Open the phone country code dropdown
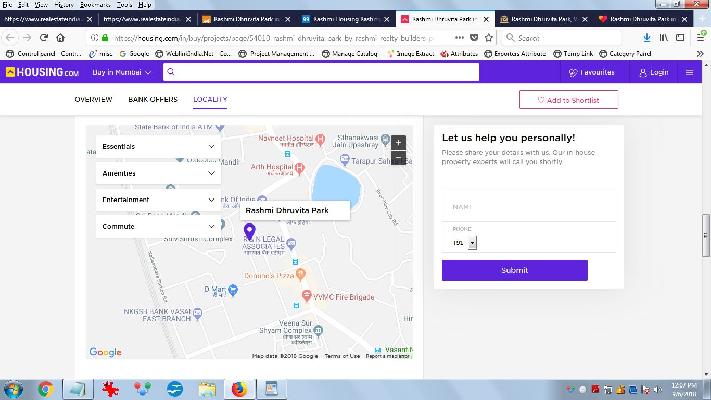The height and width of the screenshot is (400, 711). tap(472, 243)
